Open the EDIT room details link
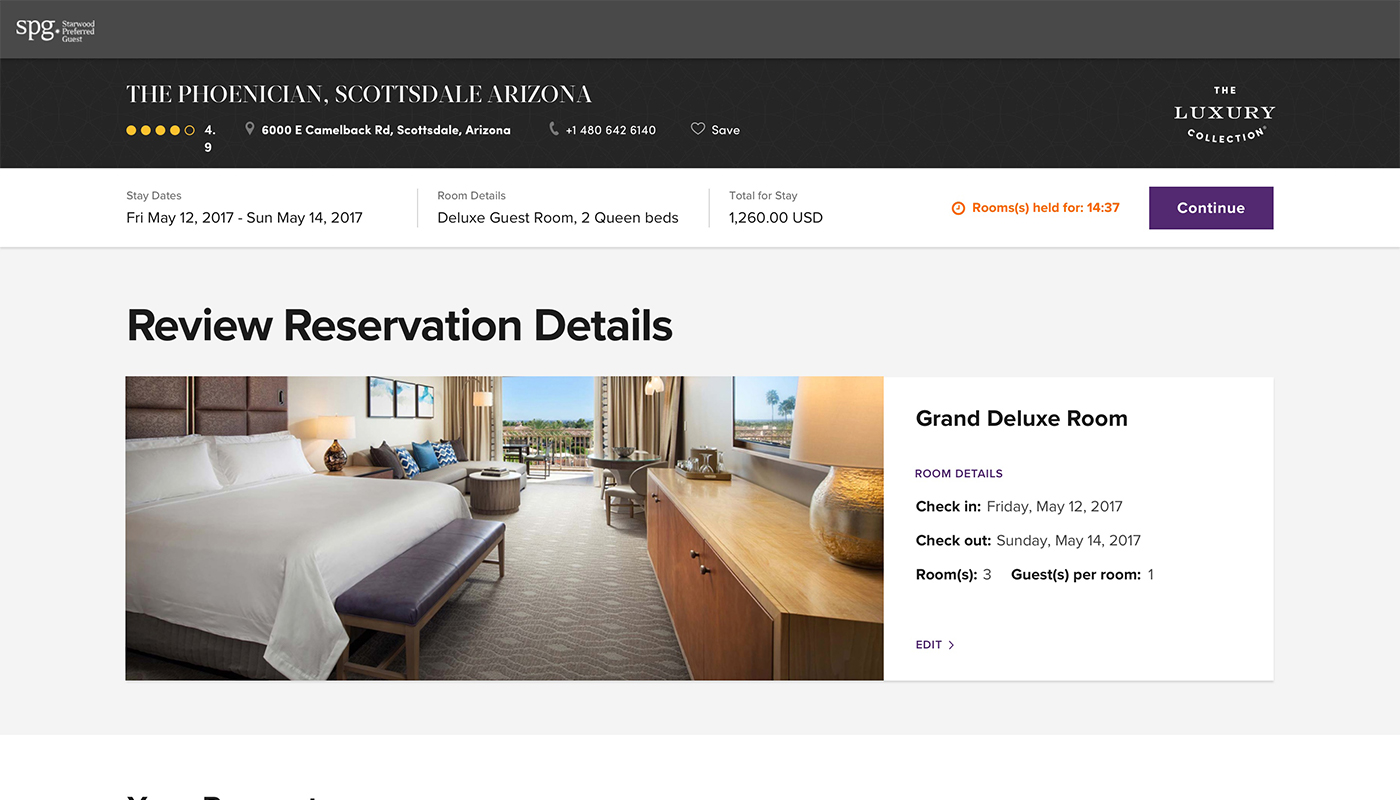Viewport: 1400px width, 800px height. (935, 645)
